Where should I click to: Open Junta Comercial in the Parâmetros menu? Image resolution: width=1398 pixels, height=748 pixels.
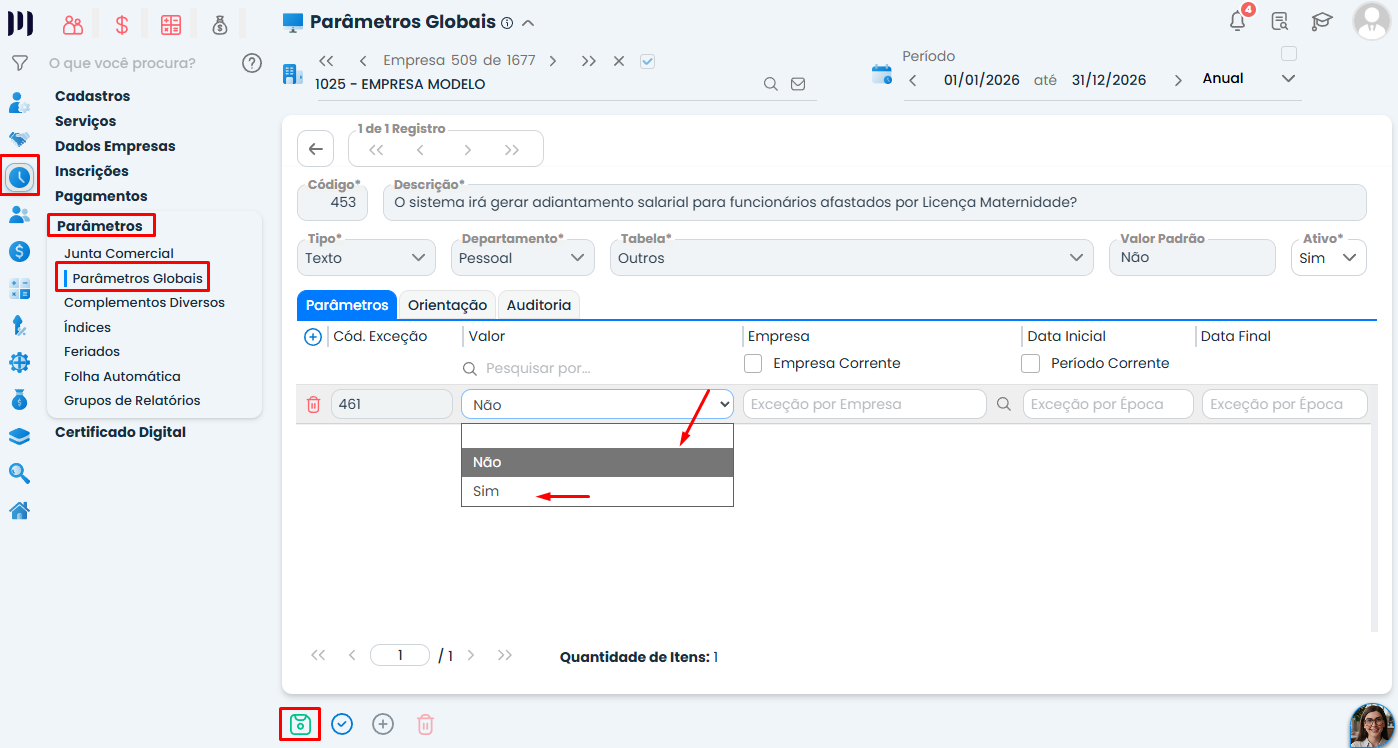click(119, 253)
